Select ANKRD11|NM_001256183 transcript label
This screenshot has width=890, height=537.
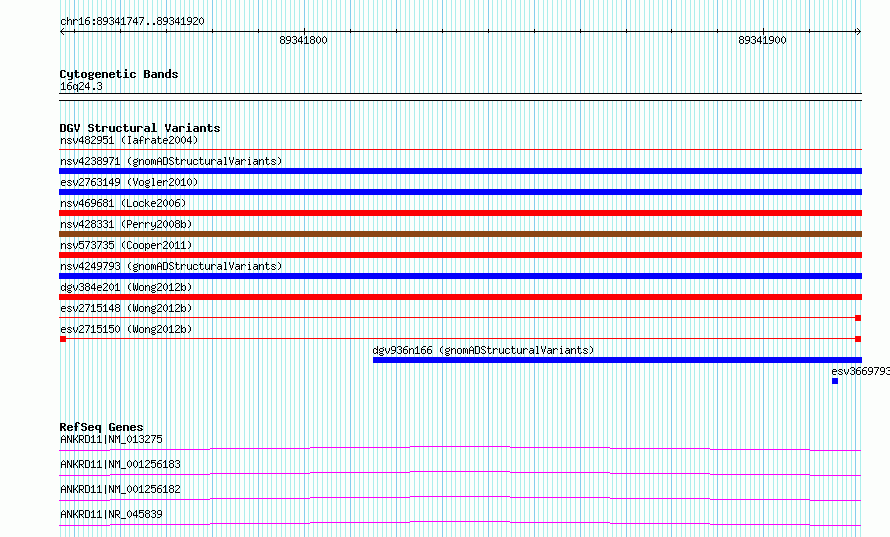(120, 464)
